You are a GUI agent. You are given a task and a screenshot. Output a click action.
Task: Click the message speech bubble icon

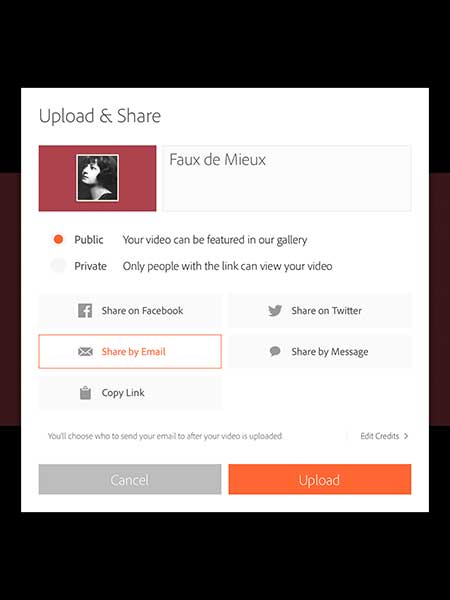[x=275, y=351]
